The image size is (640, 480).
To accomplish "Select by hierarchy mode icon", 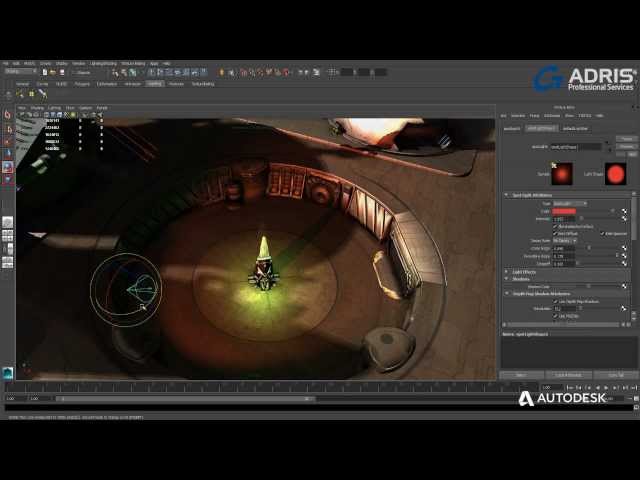I will pos(115,73).
